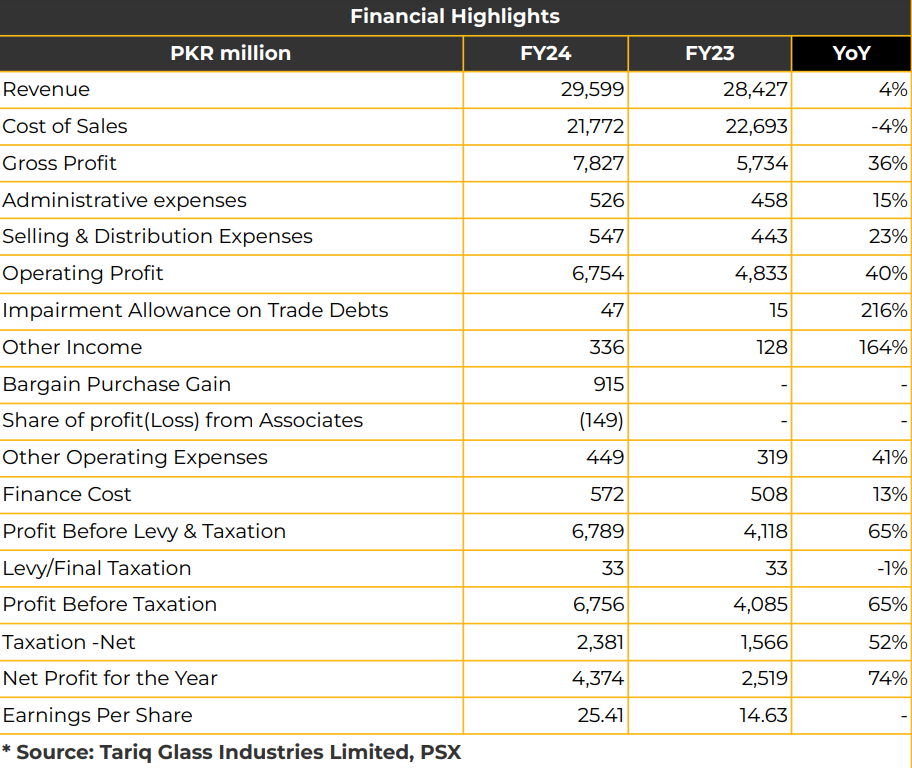Click the Bargain Purchase Gain value 915
Image resolution: width=912 pixels, height=768 pixels.
608,385
